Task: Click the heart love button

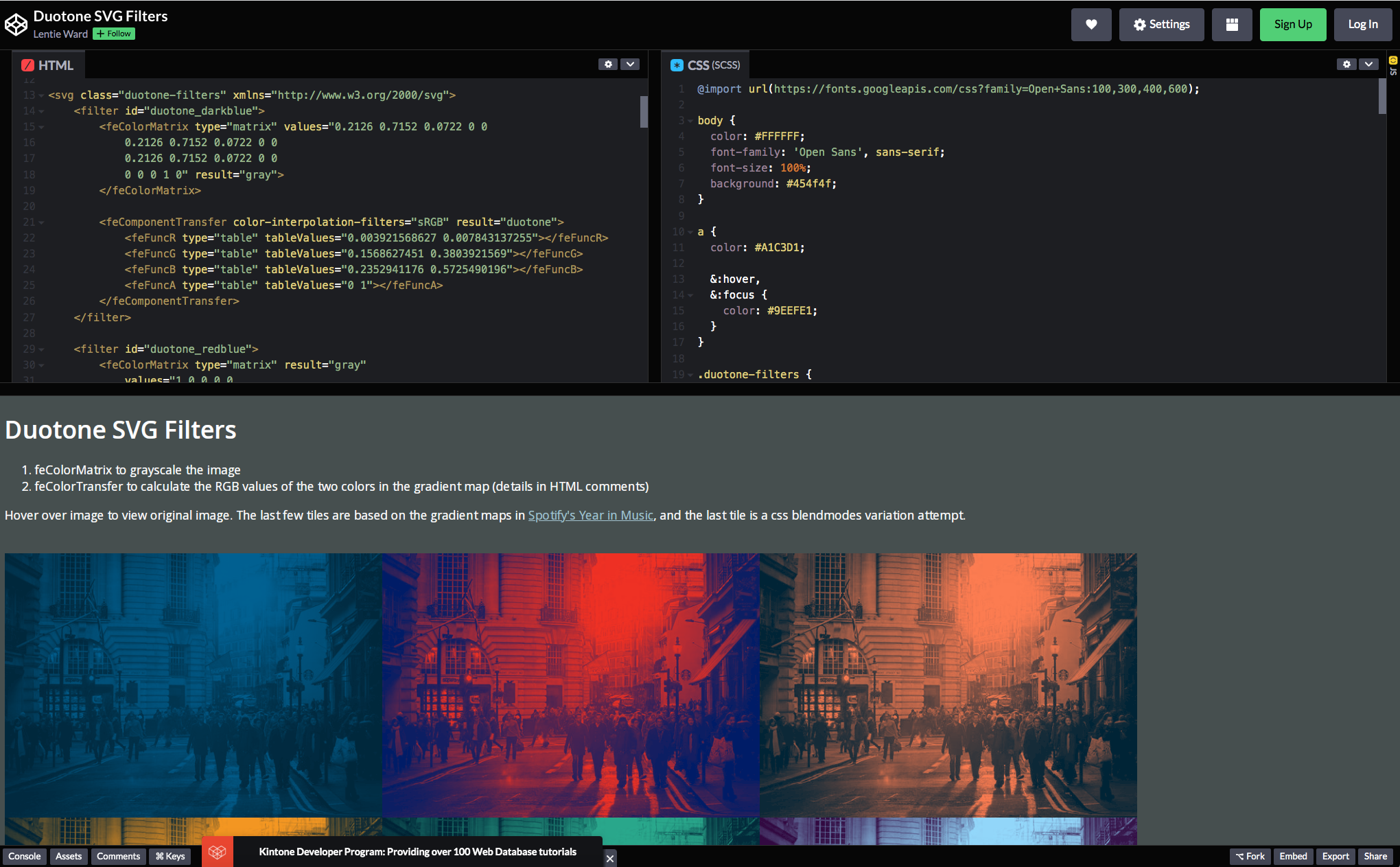Action: pyautogui.click(x=1090, y=25)
